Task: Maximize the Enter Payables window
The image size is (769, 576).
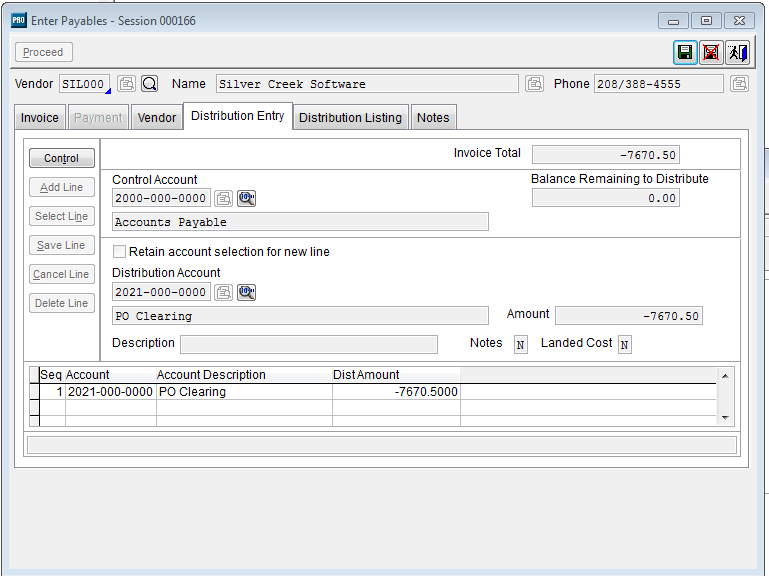Action: click(x=706, y=21)
